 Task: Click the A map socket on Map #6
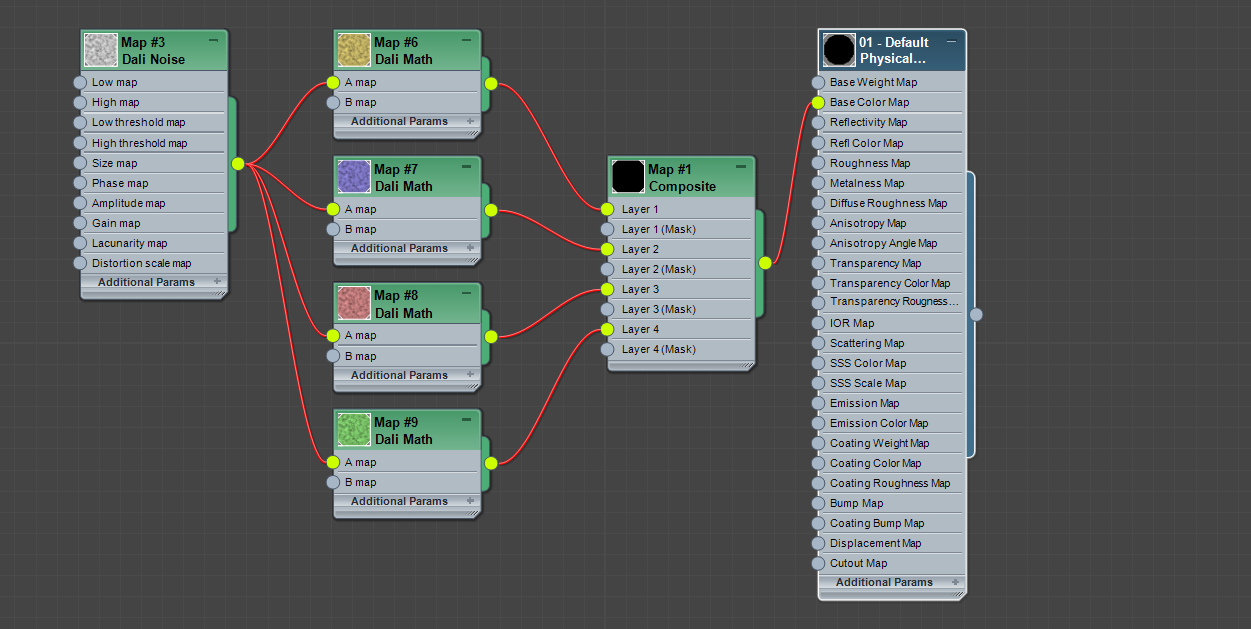tap(333, 83)
